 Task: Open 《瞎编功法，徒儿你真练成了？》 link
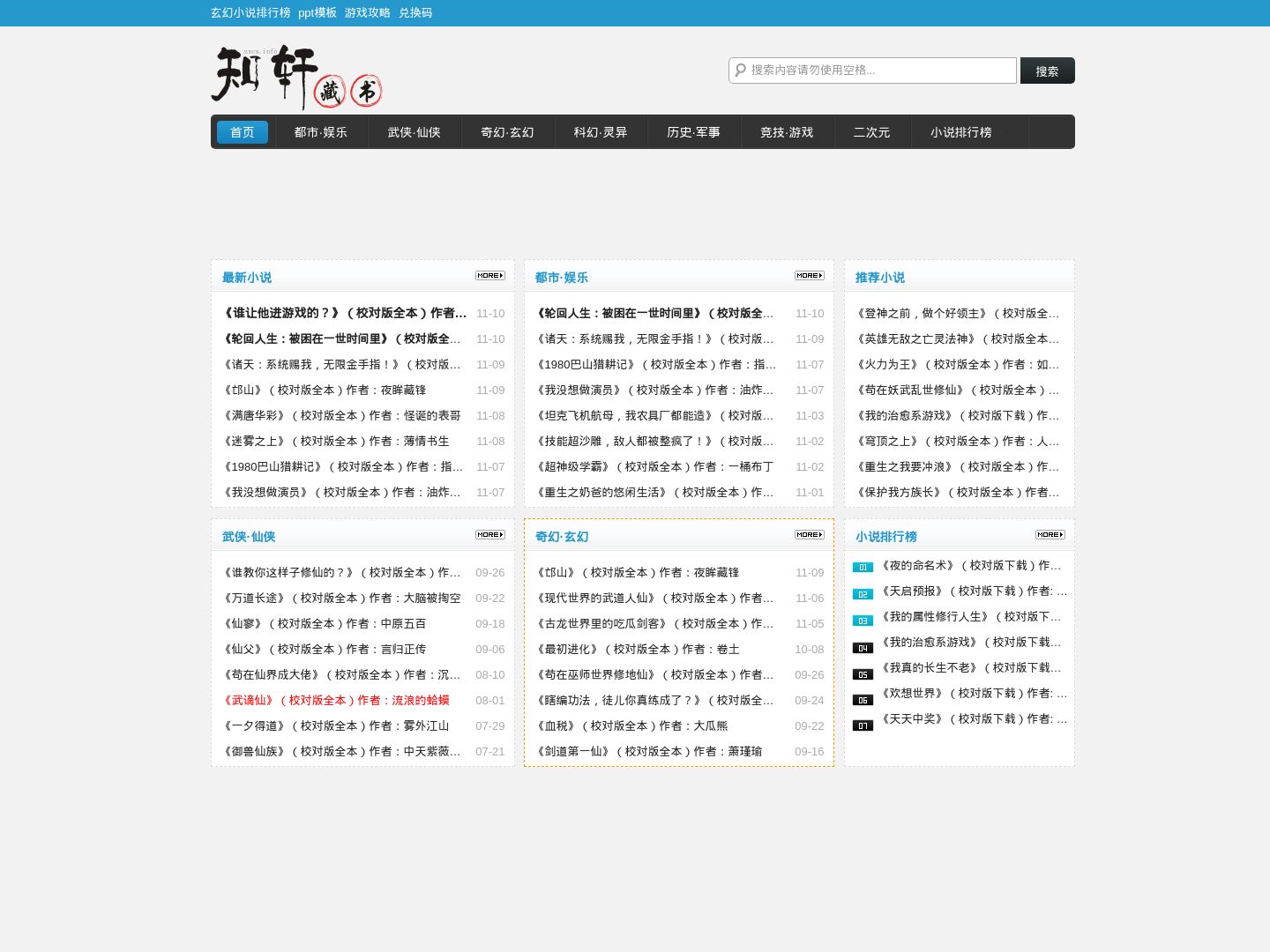655,700
